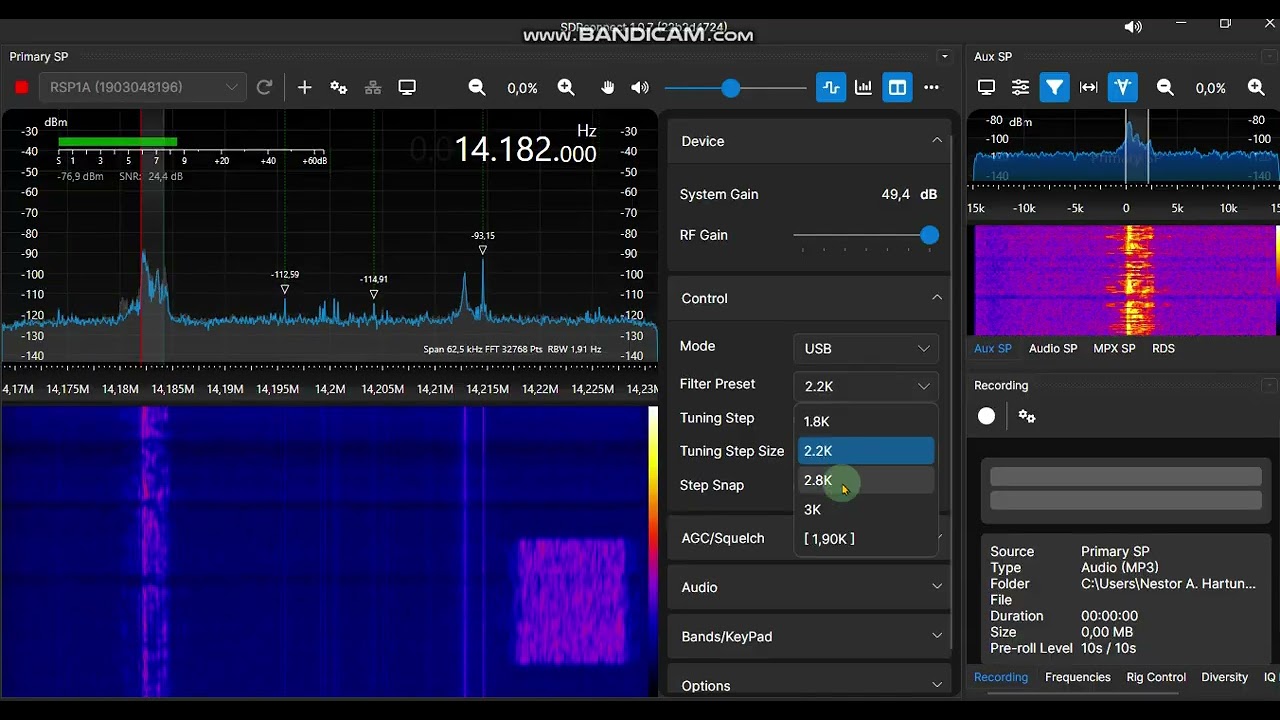
Task: Open the Rig Control tab
Action: click(1156, 677)
